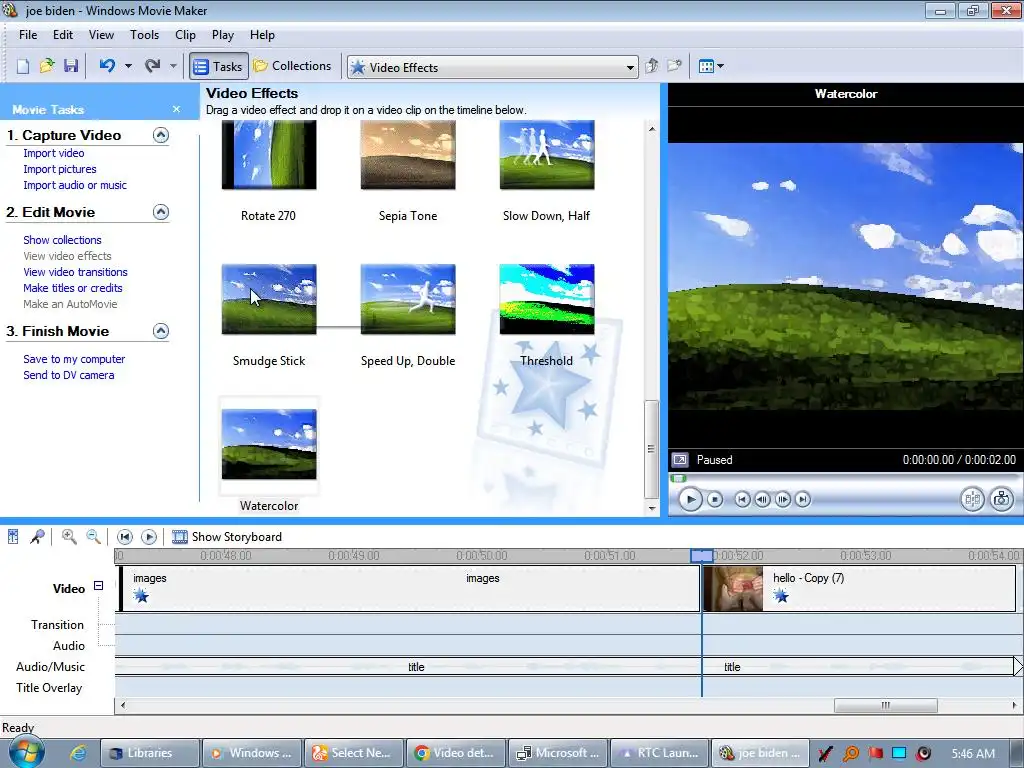Viewport: 1024px width, 768px height.
Task: Select the Smudge Stick effect thumbnail
Action: click(269, 299)
